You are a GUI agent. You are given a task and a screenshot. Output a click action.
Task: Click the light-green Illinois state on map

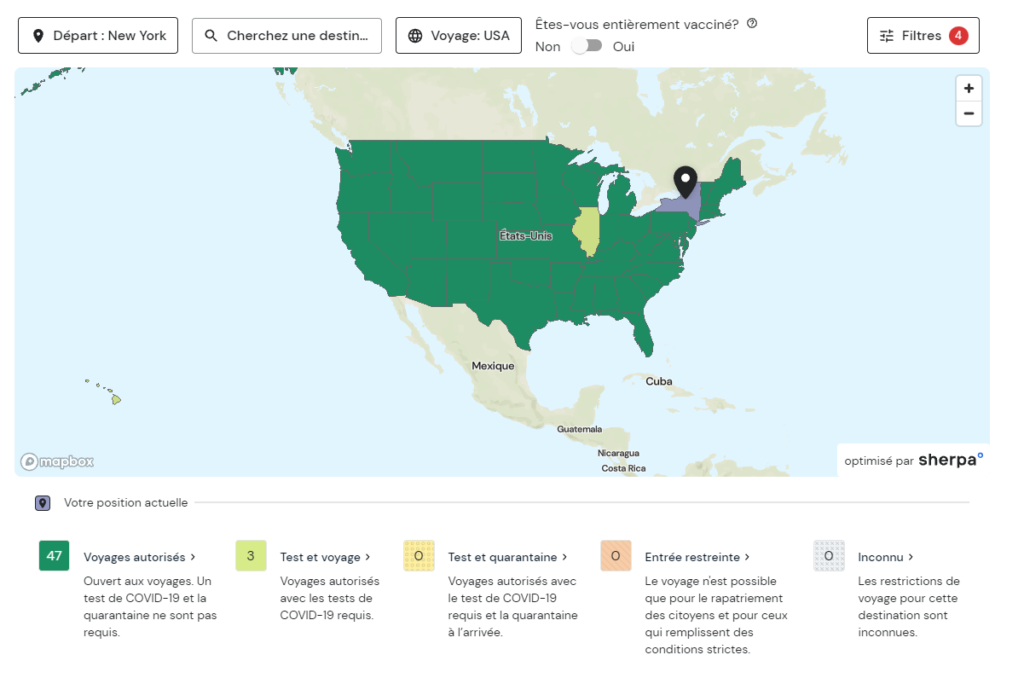(x=586, y=231)
